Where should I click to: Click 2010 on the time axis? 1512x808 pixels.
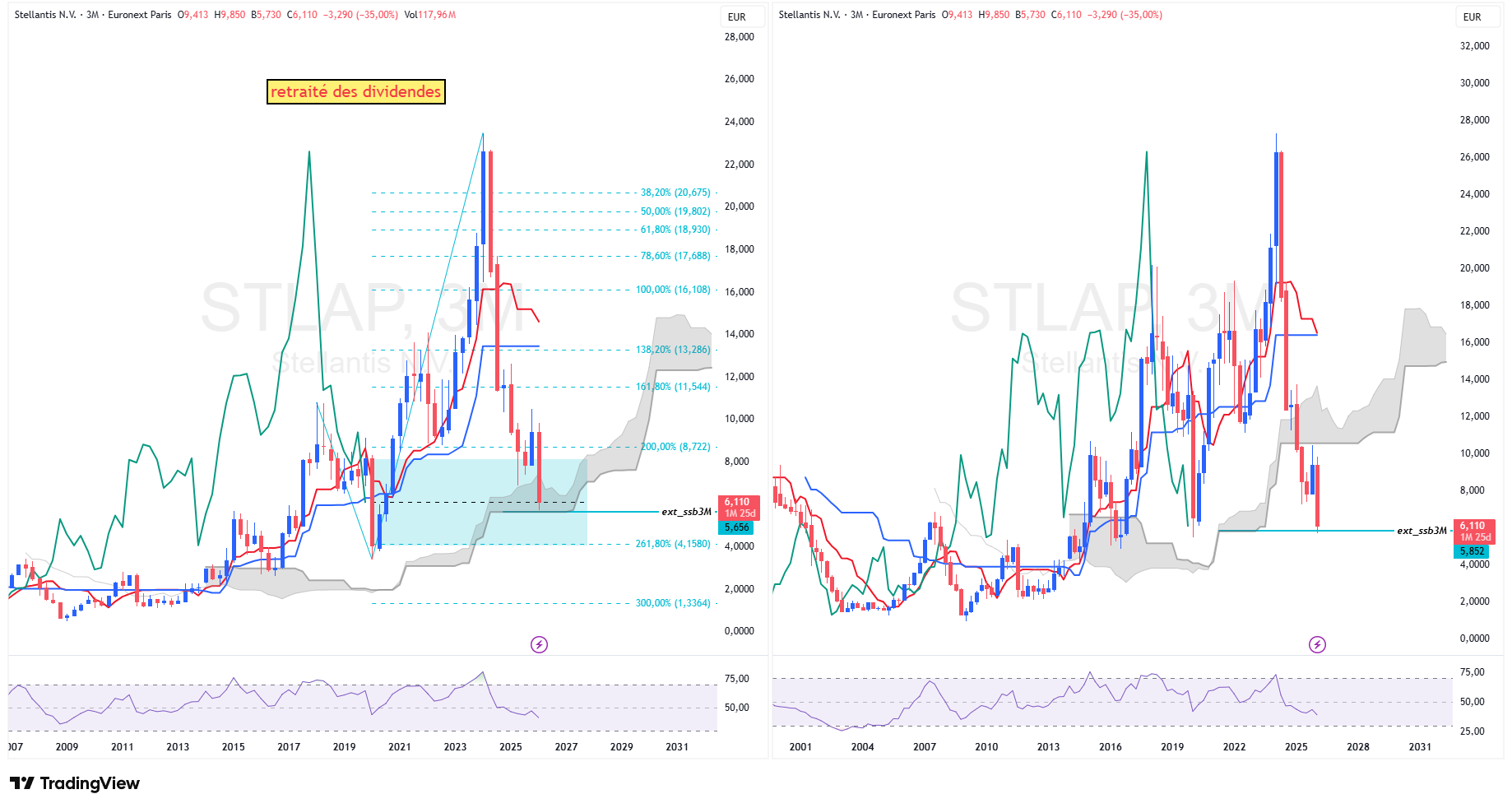[x=986, y=747]
